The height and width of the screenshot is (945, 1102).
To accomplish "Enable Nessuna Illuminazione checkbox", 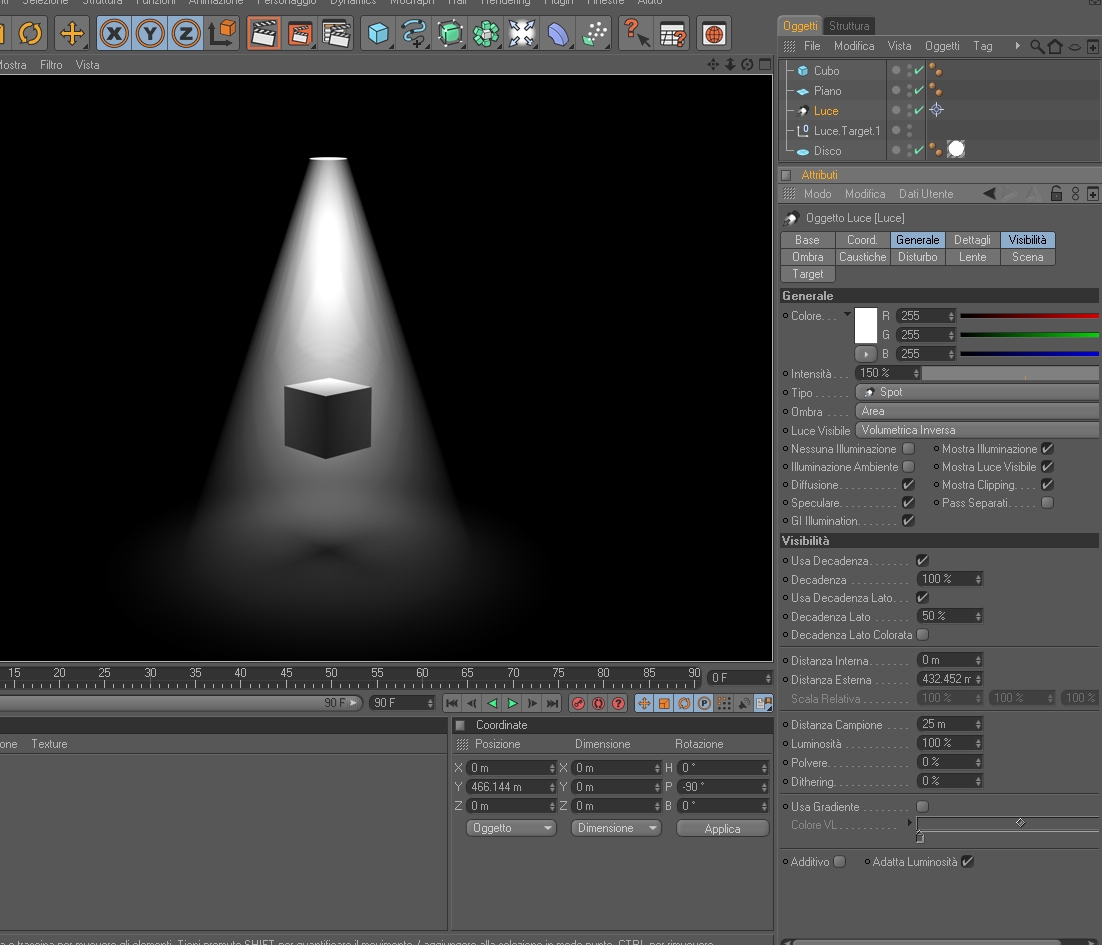I will pyautogui.click(x=909, y=448).
